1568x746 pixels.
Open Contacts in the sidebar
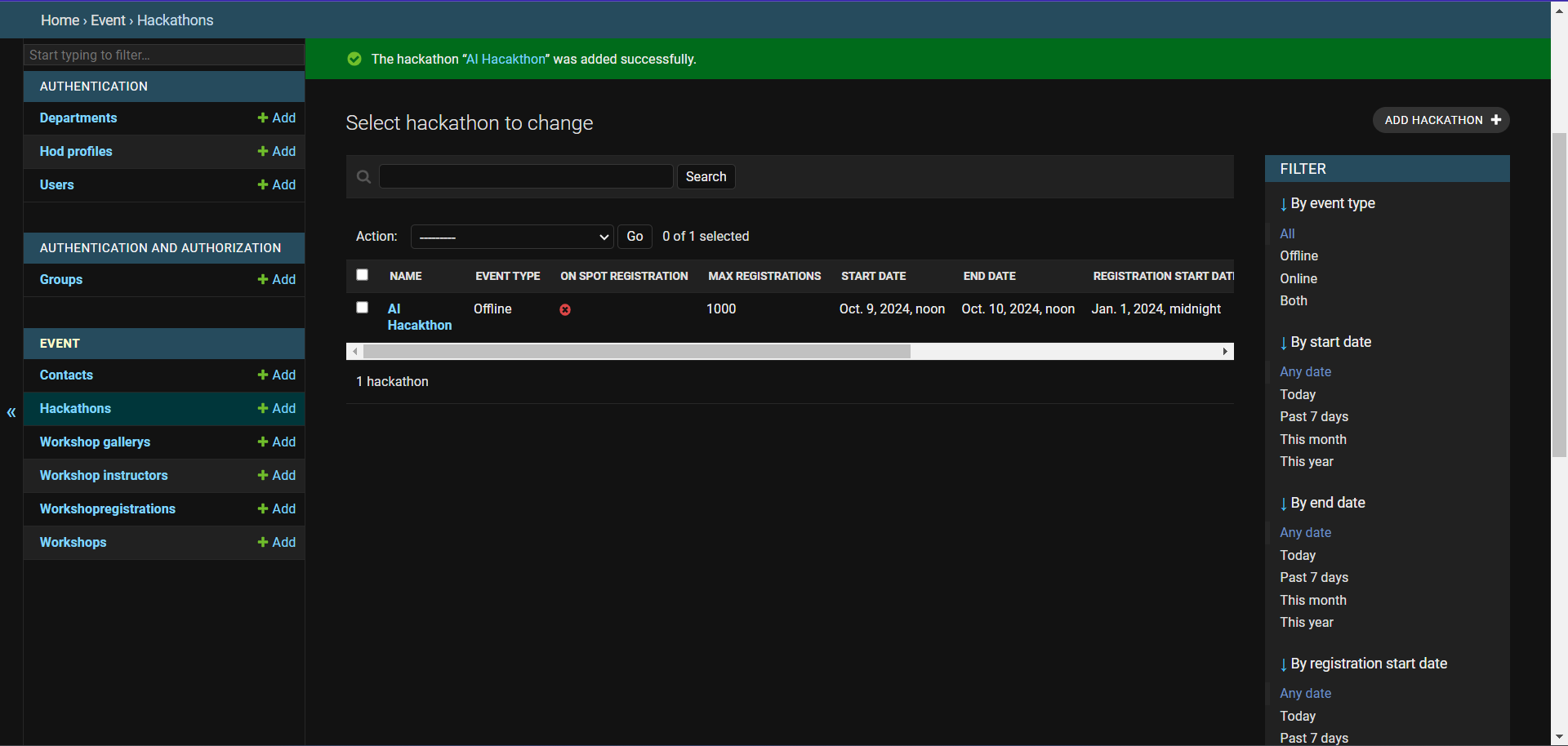pos(66,375)
